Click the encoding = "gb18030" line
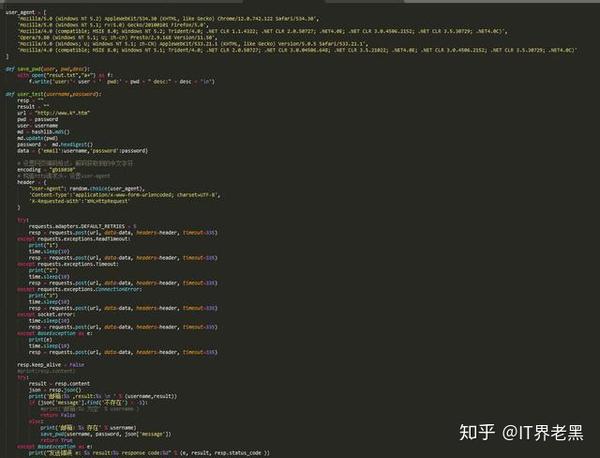This screenshot has width=600, height=458. (x=46, y=170)
